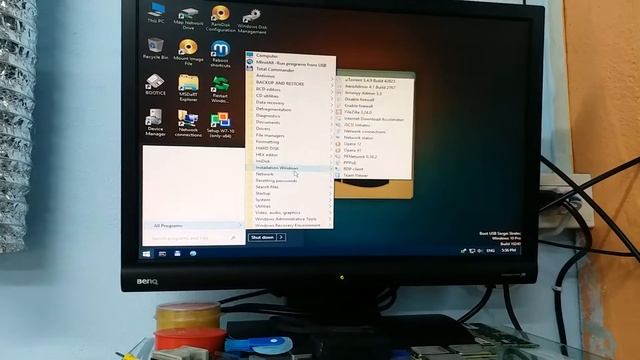640x360 pixels.
Task: Open Device Manager desktop shortcut
Action: click(x=156, y=122)
